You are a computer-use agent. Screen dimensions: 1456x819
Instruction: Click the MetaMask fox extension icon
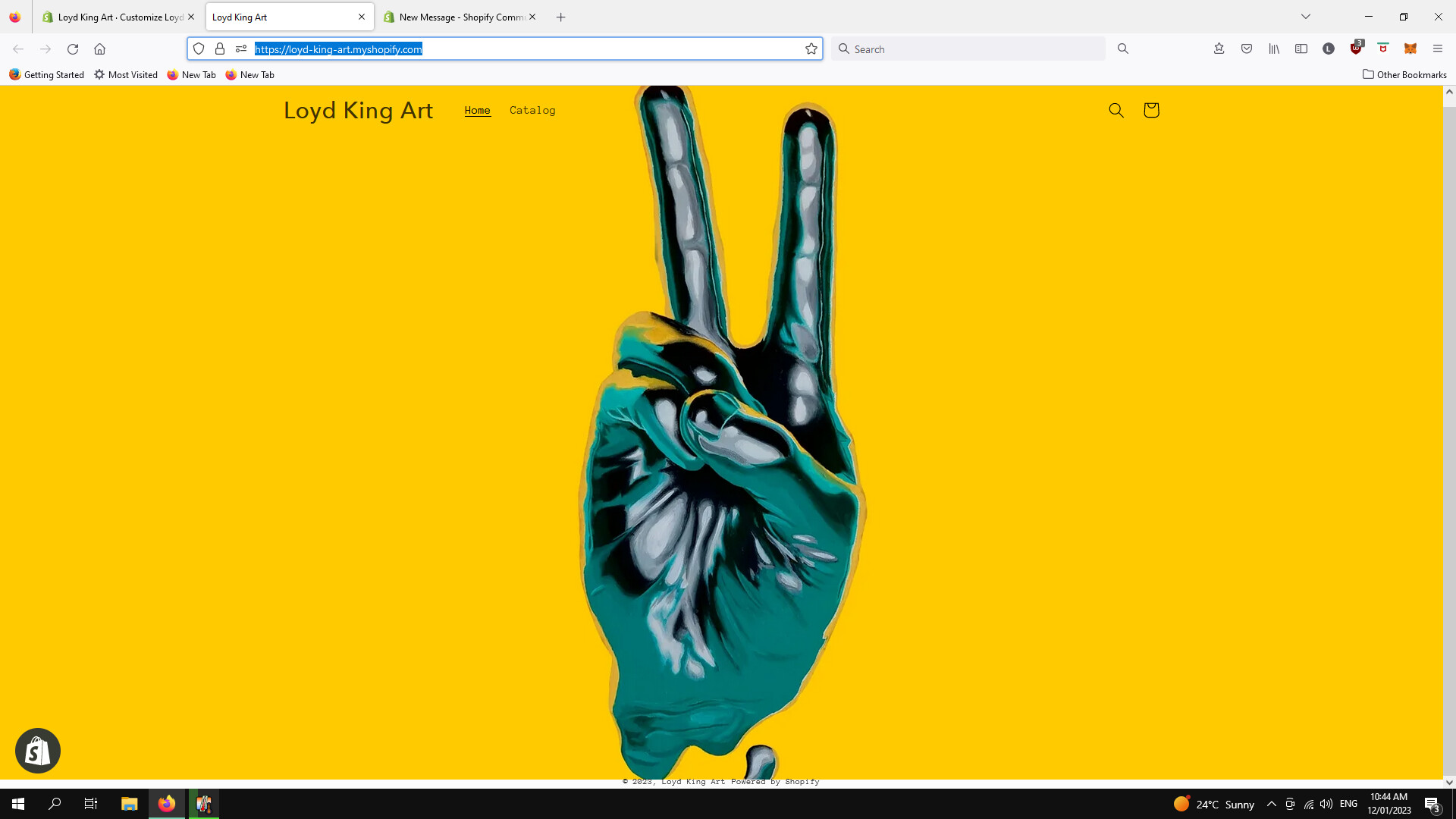(x=1410, y=49)
